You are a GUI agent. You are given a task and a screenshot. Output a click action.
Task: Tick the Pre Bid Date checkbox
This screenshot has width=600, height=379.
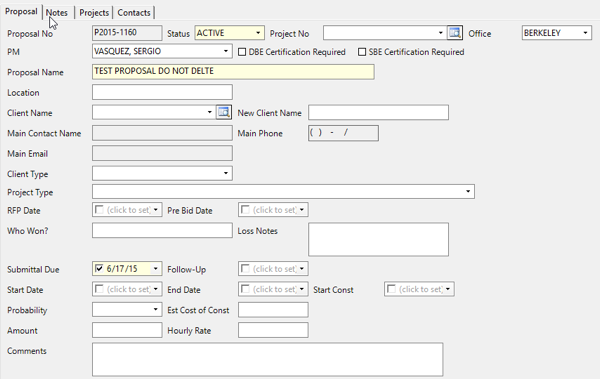(245, 209)
